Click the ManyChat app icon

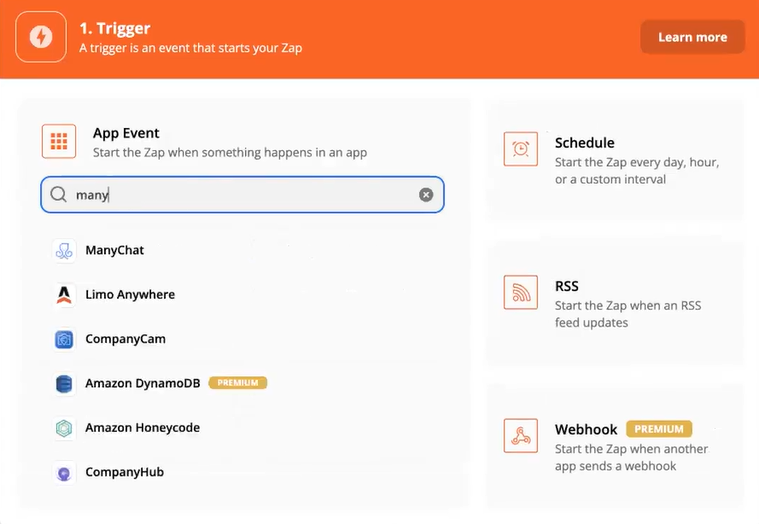[64, 251]
